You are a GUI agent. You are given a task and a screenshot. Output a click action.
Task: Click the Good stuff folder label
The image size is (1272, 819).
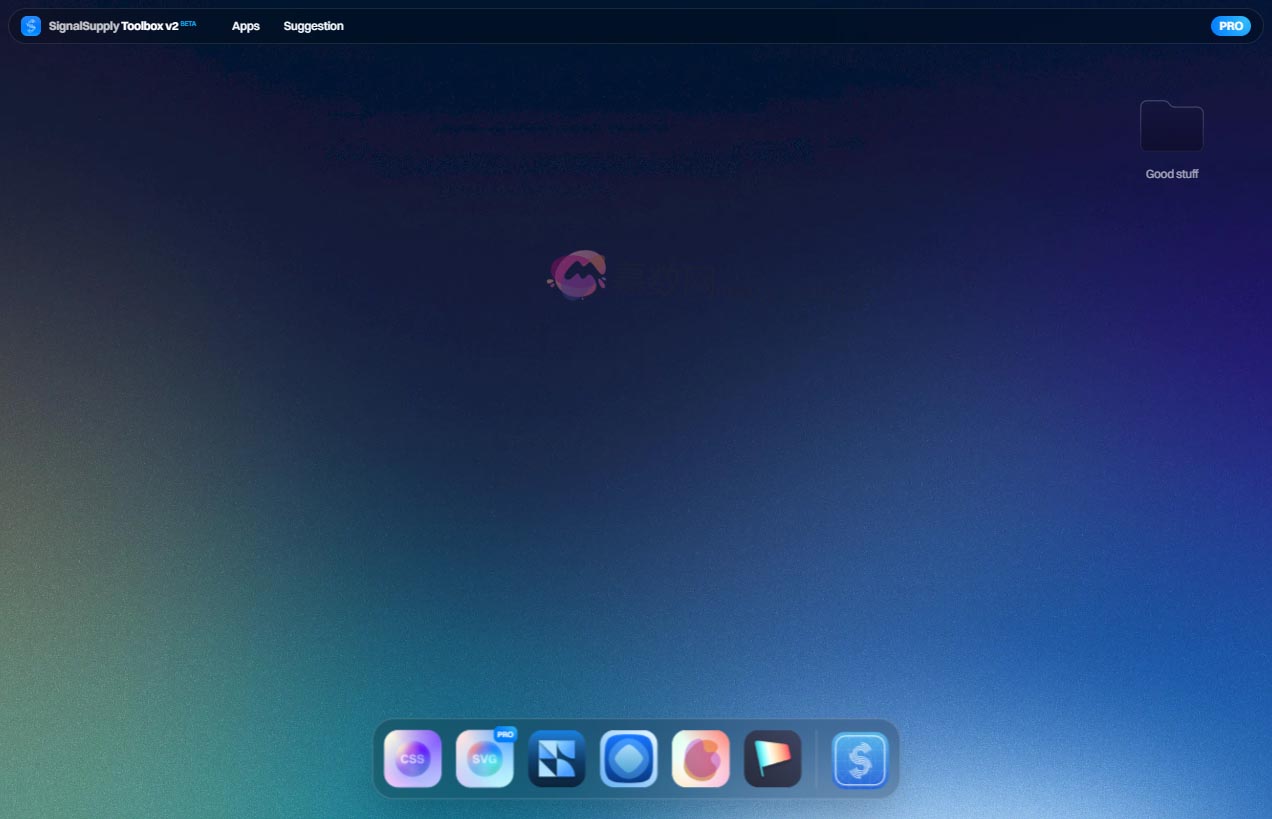pyautogui.click(x=1171, y=173)
